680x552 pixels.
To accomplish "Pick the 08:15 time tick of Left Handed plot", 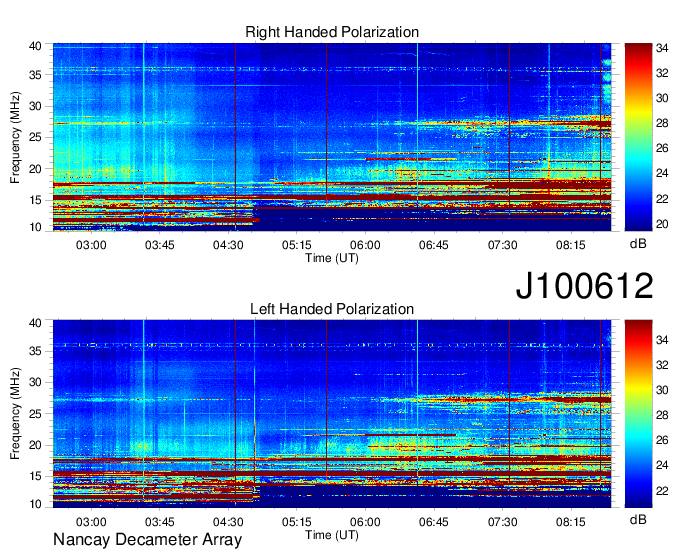I will click(571, 522).
